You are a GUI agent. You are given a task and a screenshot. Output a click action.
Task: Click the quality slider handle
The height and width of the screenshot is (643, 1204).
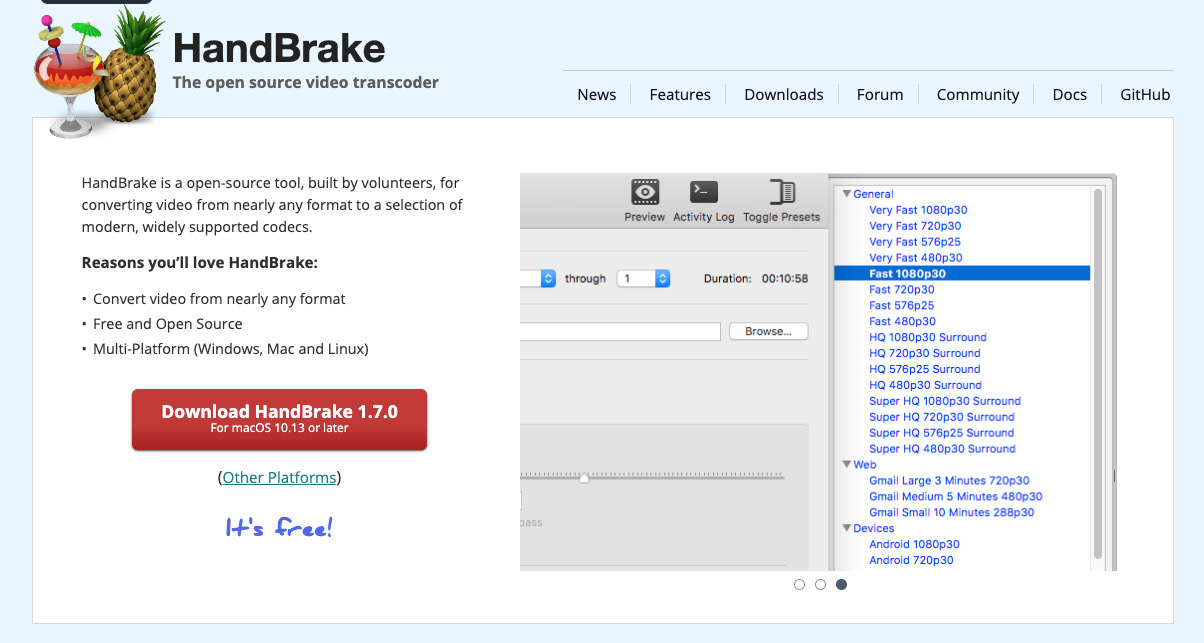[583, 478]
